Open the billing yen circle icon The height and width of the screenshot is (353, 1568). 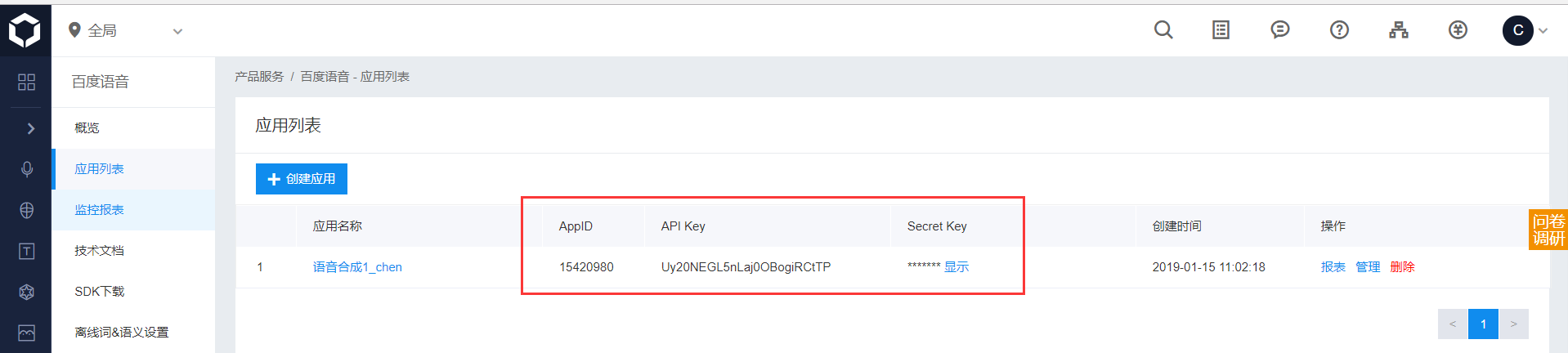[1458, 30]
